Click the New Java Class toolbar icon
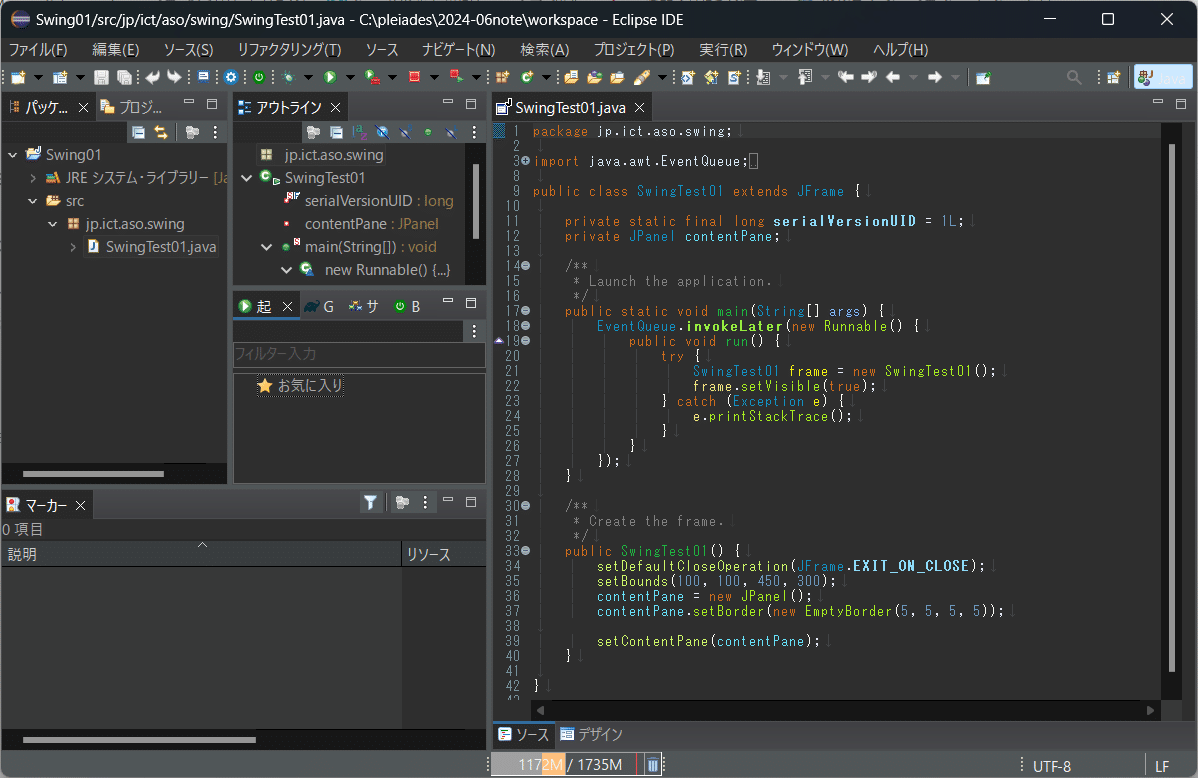 click(x=526, y=77)
